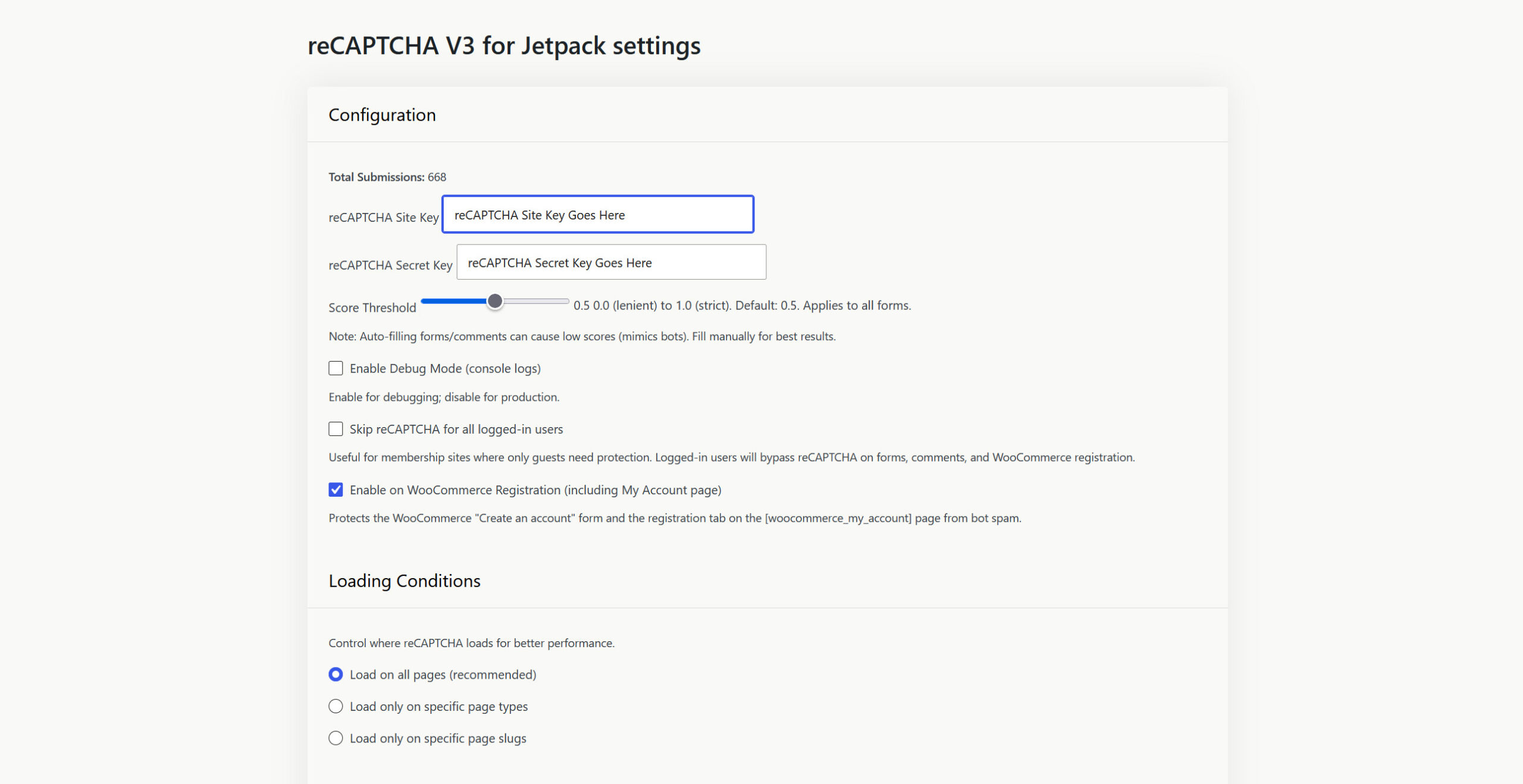The width and height of the screenshot is (1523, 784).
Task: Click the auto-filling forms note text
Action: [x=582, y=336]
